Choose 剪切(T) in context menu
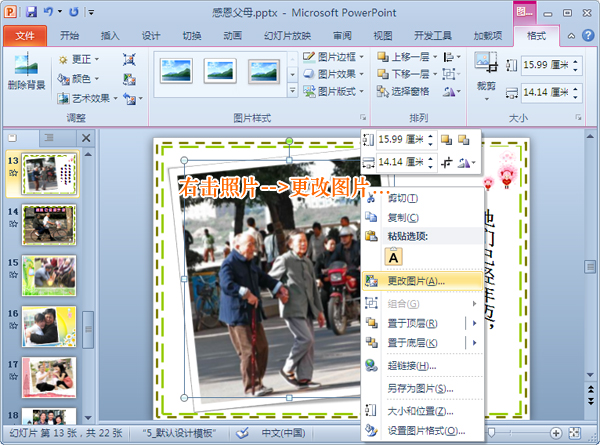Viewport: 600px width, 445px height. [x=422, y=198]
